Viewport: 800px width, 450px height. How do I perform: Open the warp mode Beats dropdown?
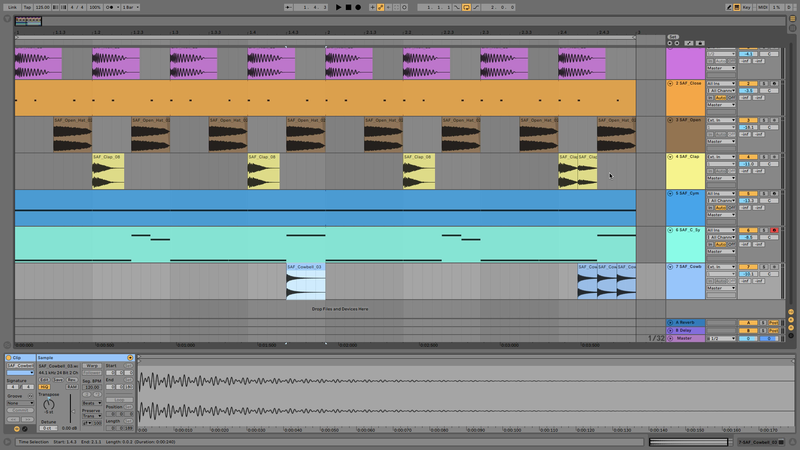pyautogui.click(x=92, y=403)
